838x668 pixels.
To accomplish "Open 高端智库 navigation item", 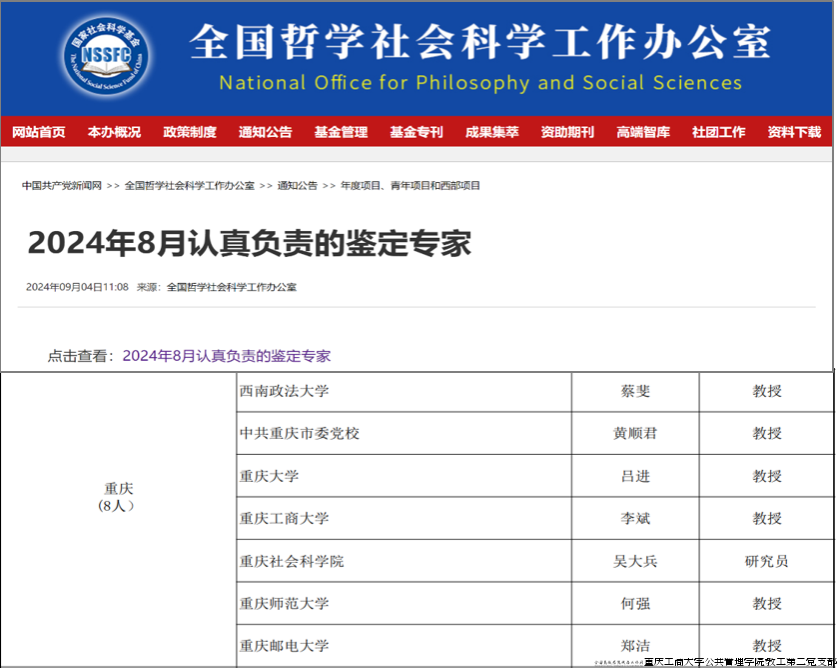I will click(643, 132).
